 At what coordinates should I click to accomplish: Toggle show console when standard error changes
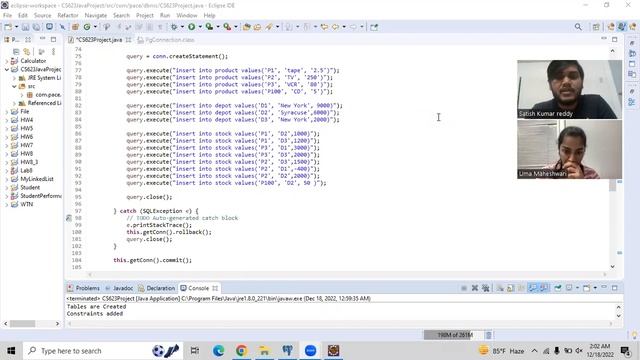coord(544,288)
